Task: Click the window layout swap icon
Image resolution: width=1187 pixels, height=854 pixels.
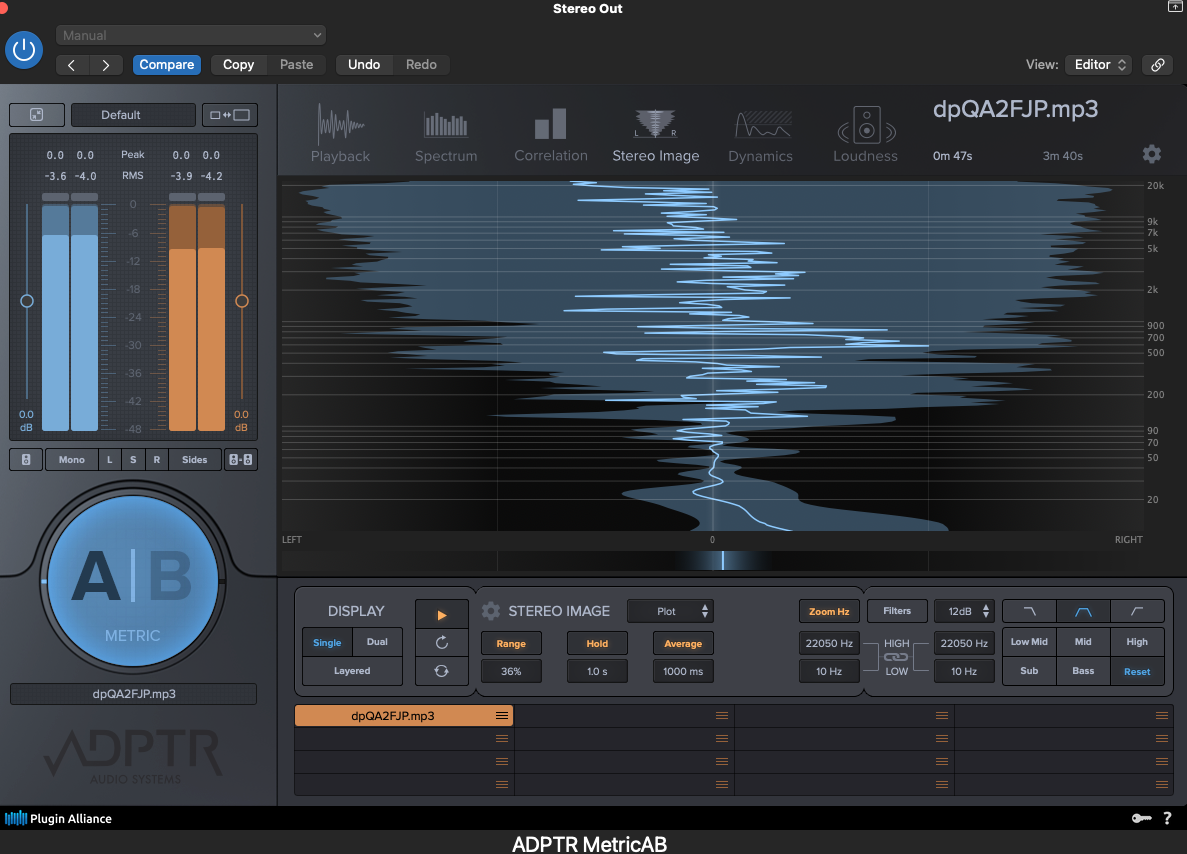Action: click(x=230, y=115)
